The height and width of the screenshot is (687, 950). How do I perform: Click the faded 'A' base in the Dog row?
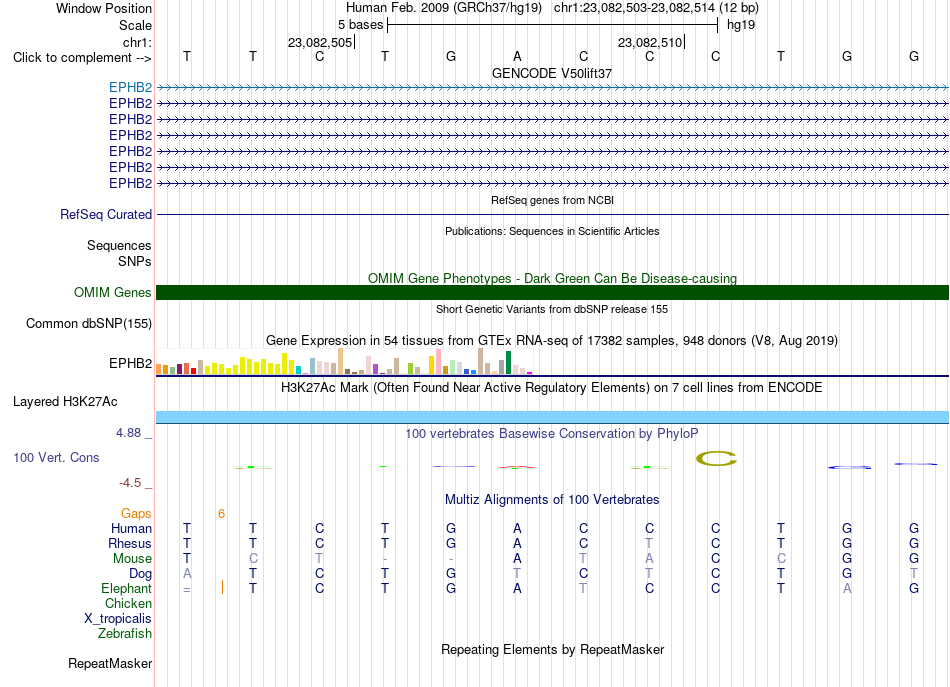click(187, 574)
